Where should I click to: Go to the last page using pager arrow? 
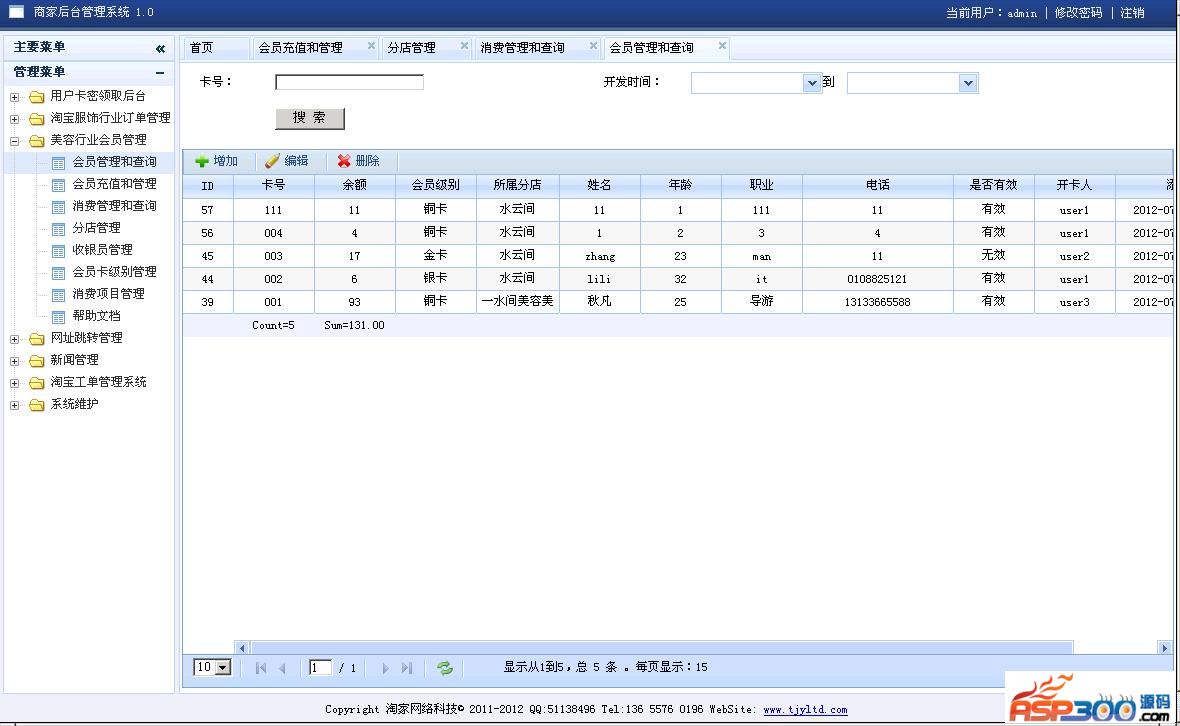pos(407,668)
